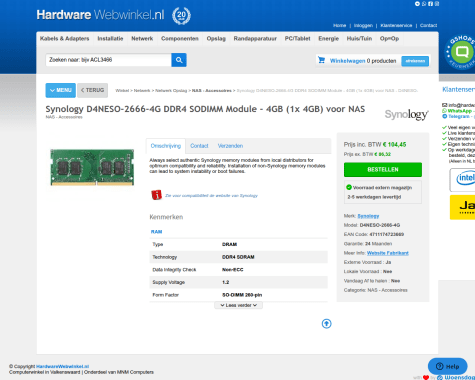Open the Op=Op menu
The height and width of the screenshot is (380, 475).
[x=389, y=39]
